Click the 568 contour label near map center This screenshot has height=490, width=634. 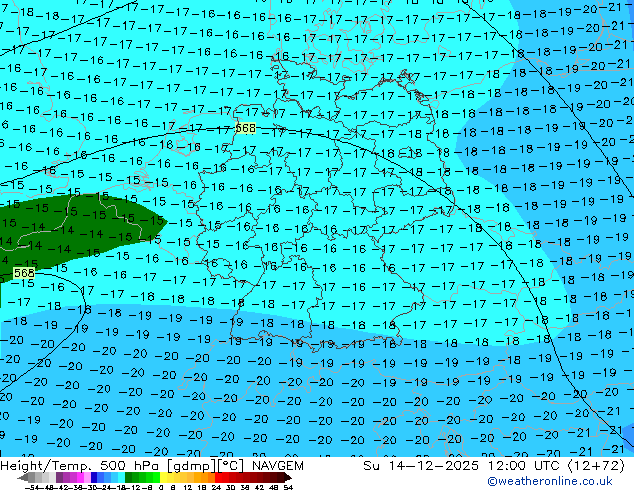[x=245, y=128]
